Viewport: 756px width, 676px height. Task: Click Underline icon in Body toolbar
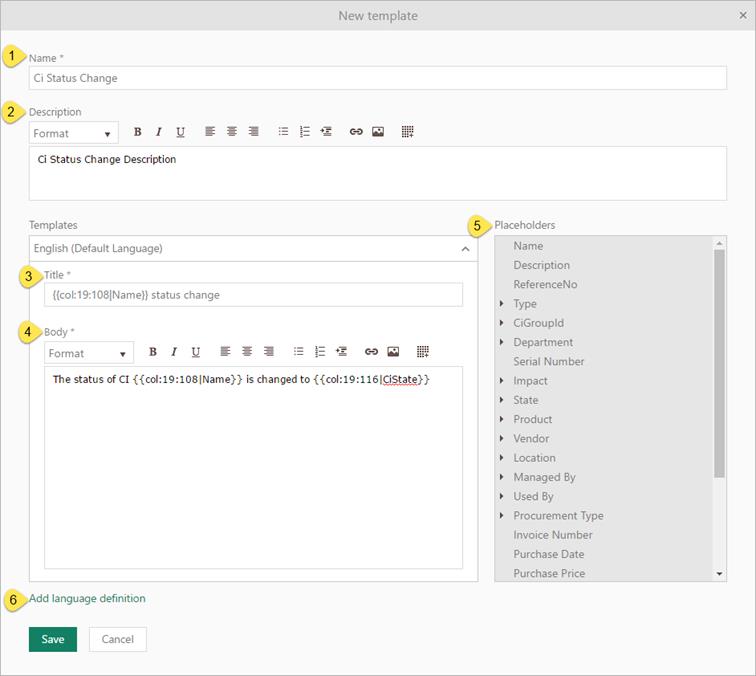click(x=196, y=352)
